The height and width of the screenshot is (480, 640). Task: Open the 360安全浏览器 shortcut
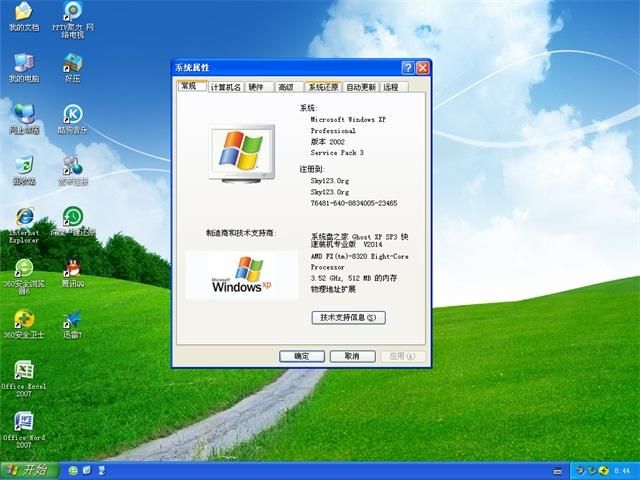click(x=24, y=277)
